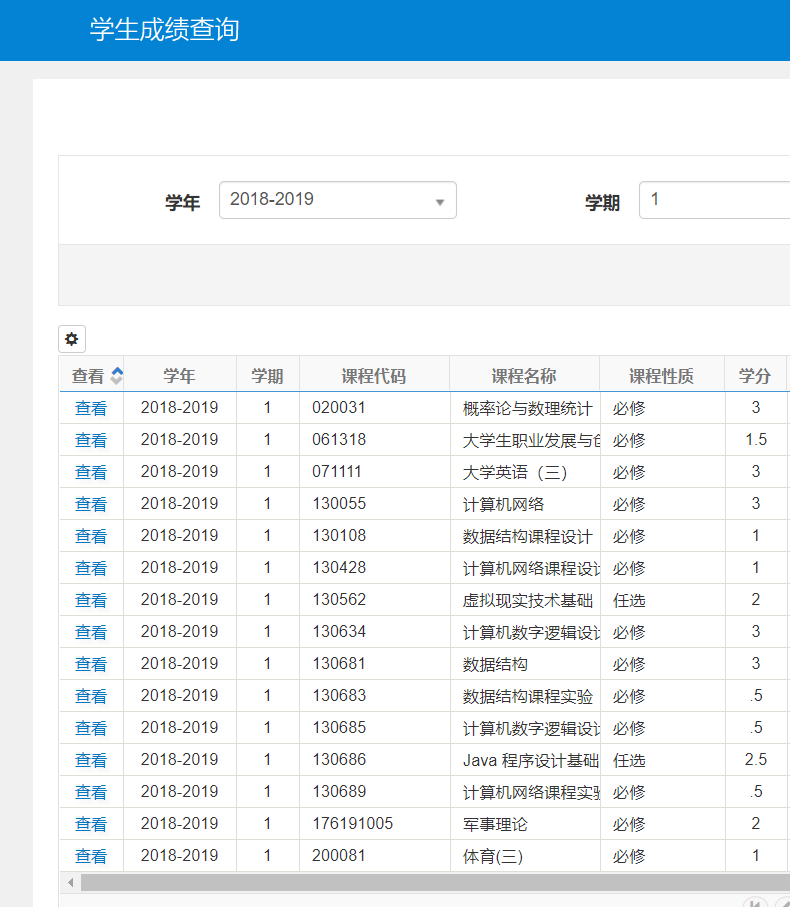Select the 大学英语（三） course name cell
This screenshot has height=907, width=790.
tap(525, 472)
